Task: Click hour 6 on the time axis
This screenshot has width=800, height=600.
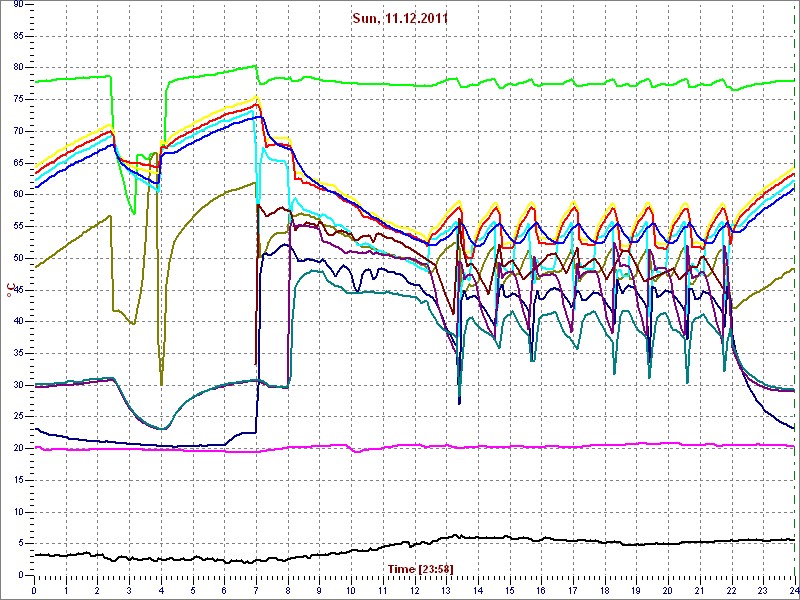Action: [x=224, y=590]
